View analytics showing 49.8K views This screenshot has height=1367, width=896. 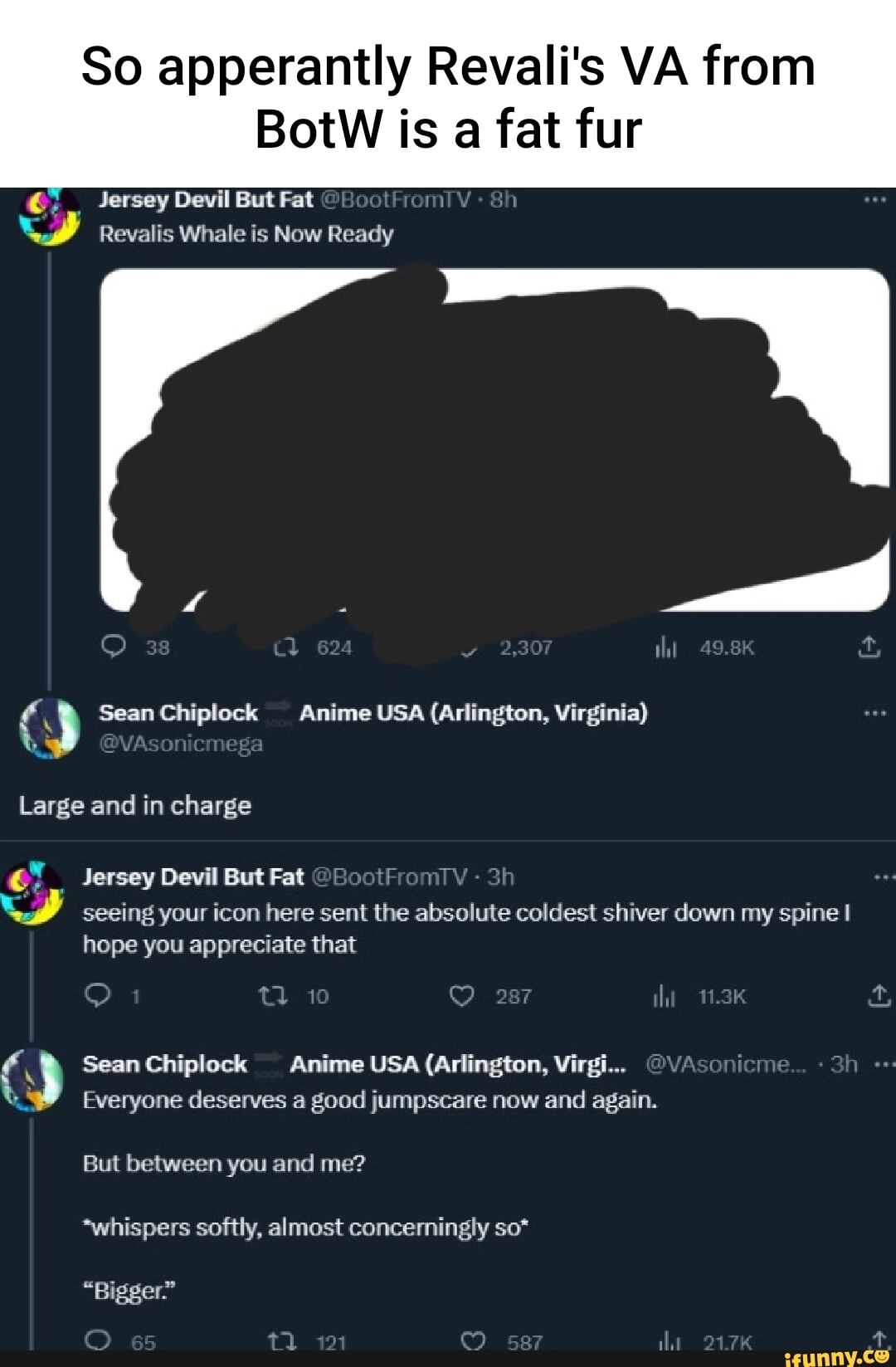click(x=666, y=647)
